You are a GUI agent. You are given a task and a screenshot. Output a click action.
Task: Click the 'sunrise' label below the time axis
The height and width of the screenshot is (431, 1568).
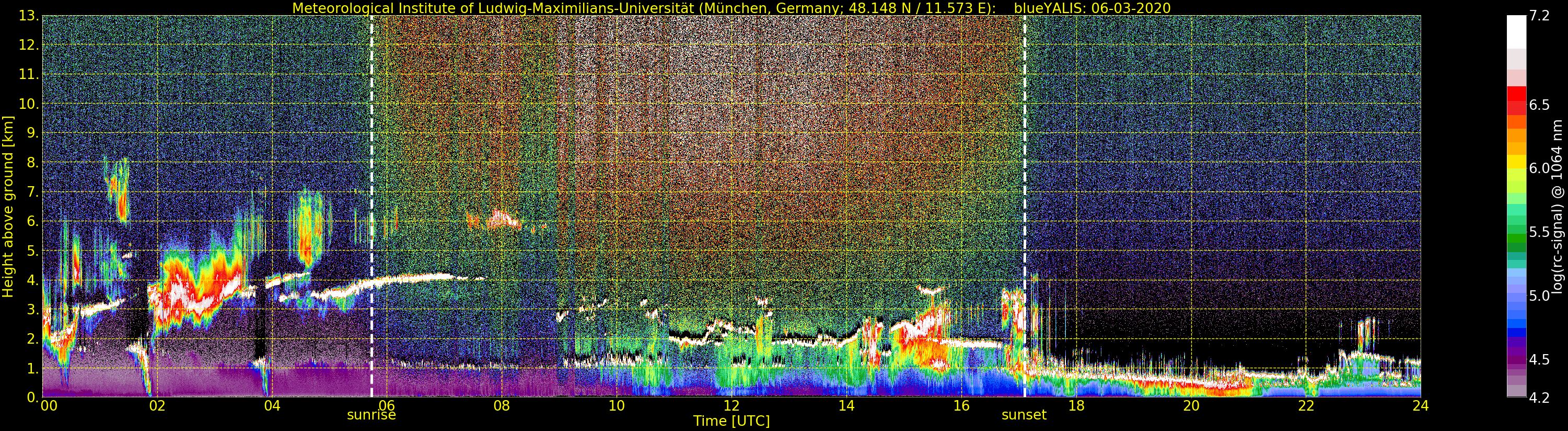(371, 415)
